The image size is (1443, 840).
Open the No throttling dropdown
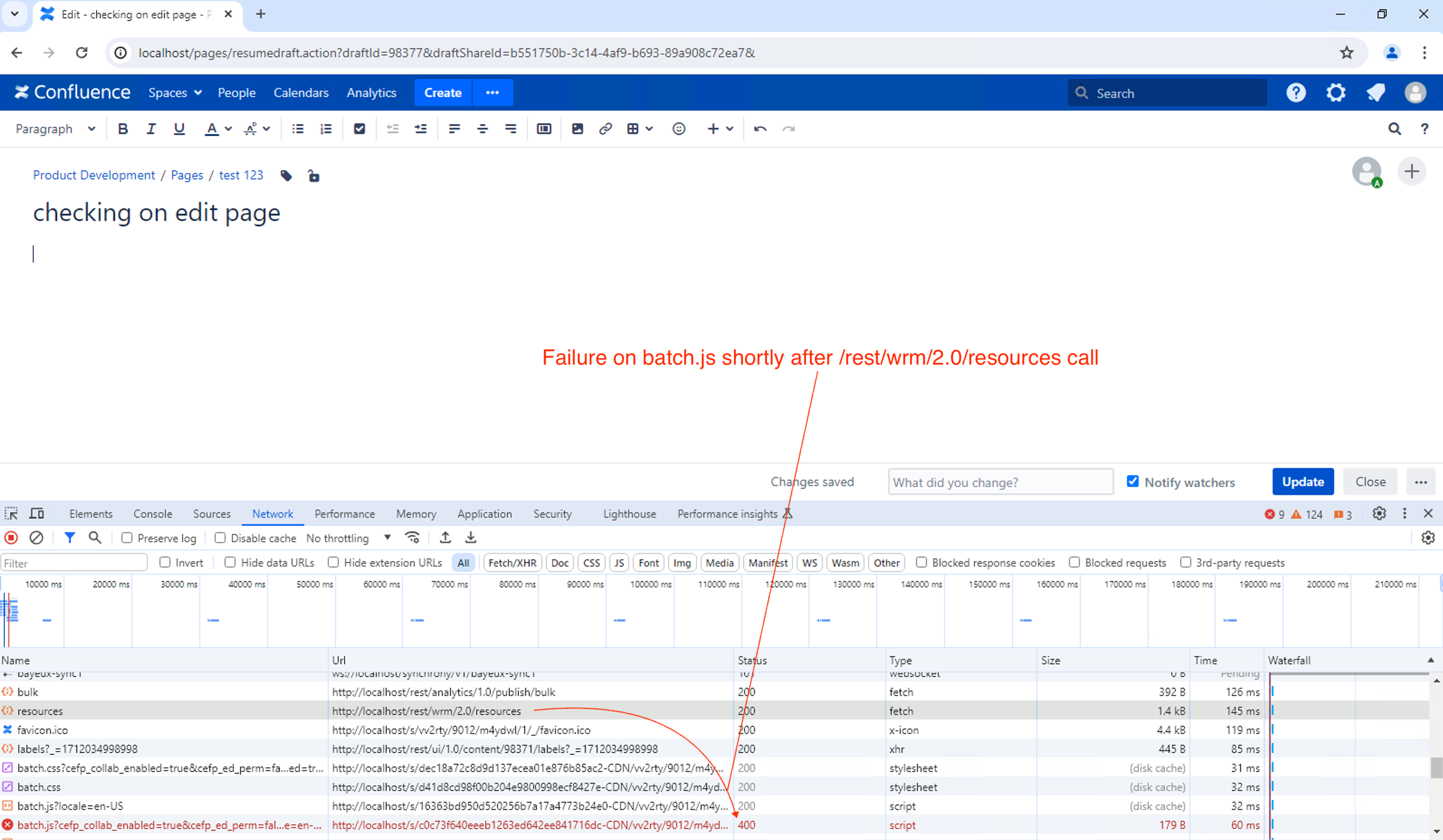coord(349,538)
